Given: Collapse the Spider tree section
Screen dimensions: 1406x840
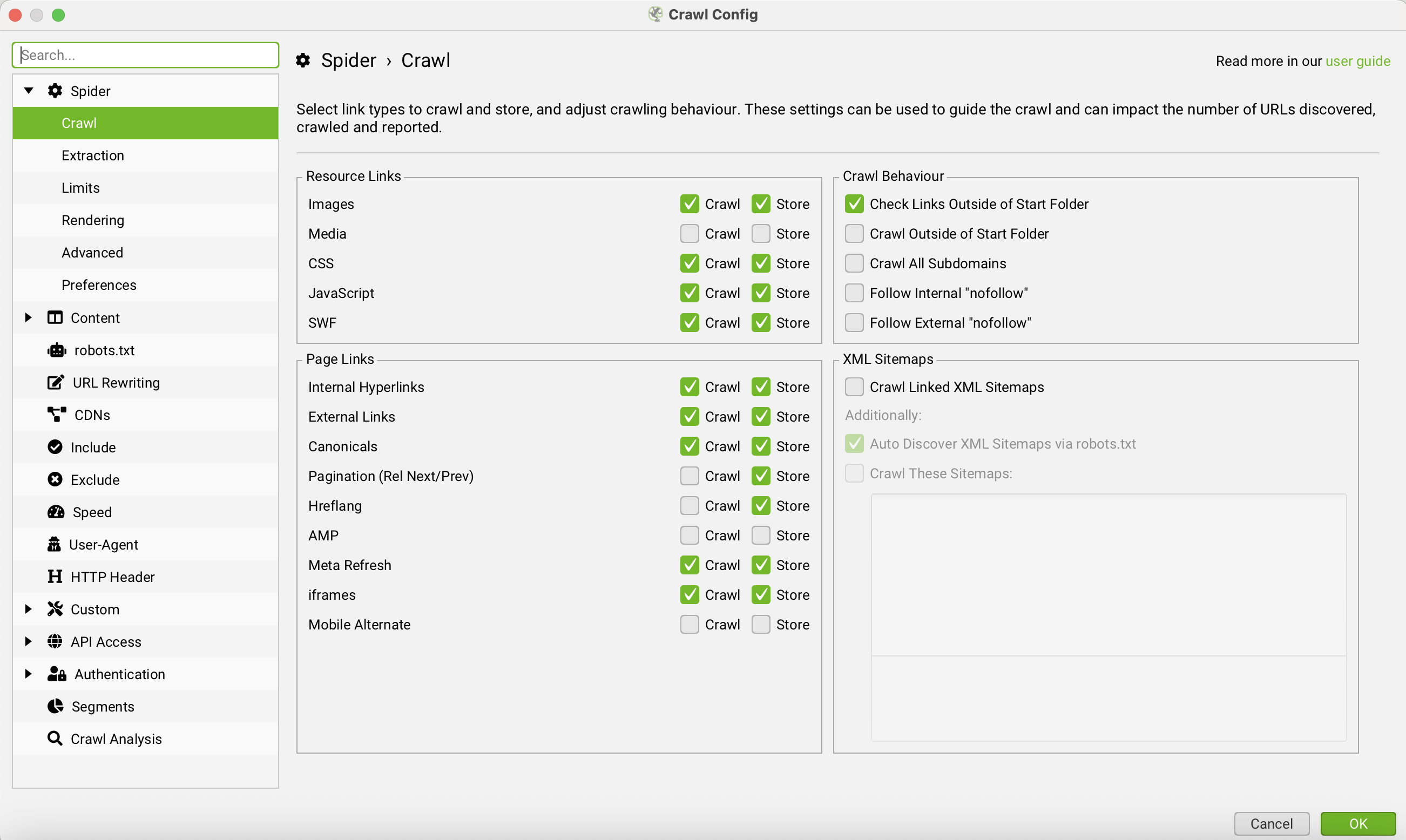Looking at the screenshot, I should coord(28,91).
